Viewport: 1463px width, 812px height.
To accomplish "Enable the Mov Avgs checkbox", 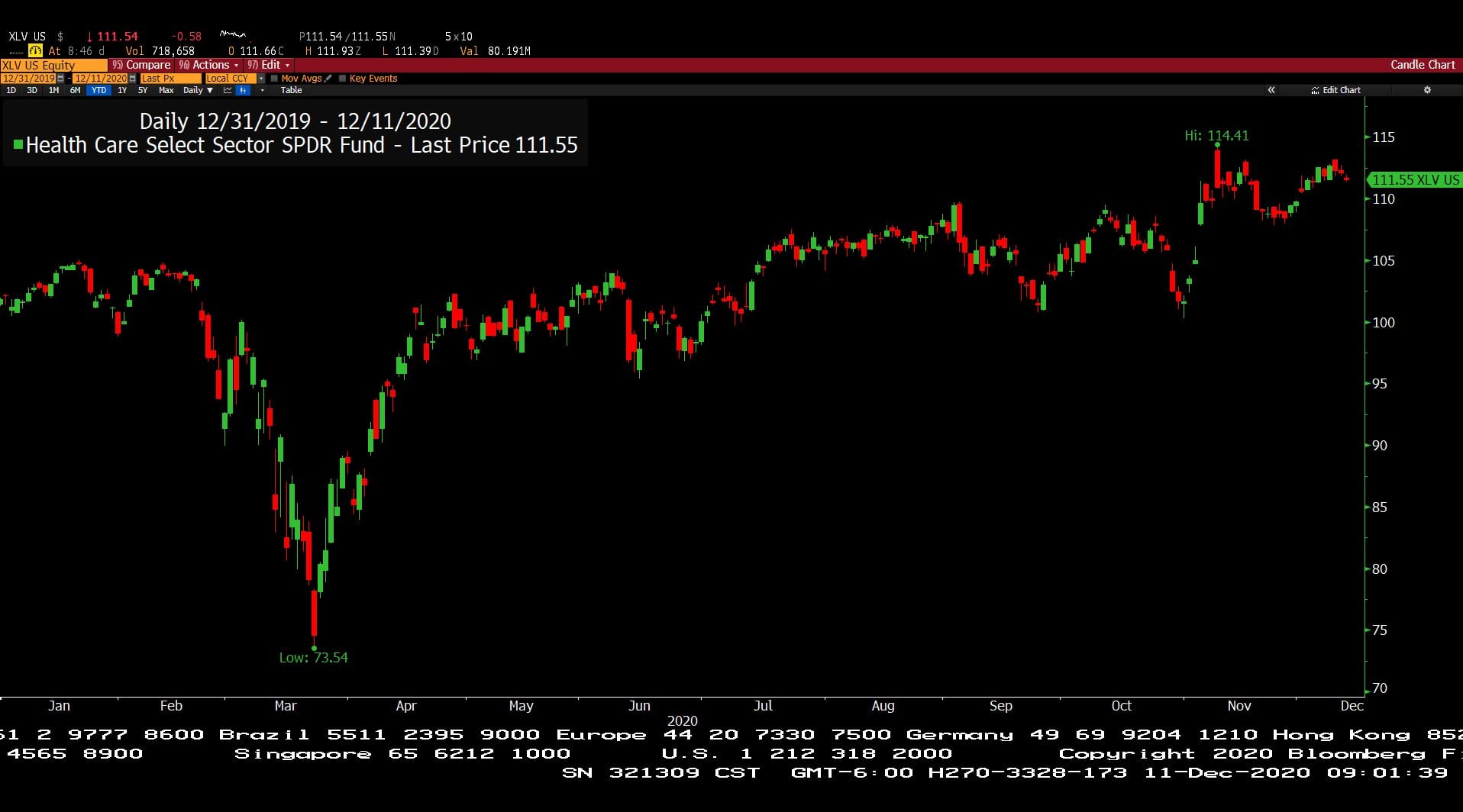I will click(274, 79).
